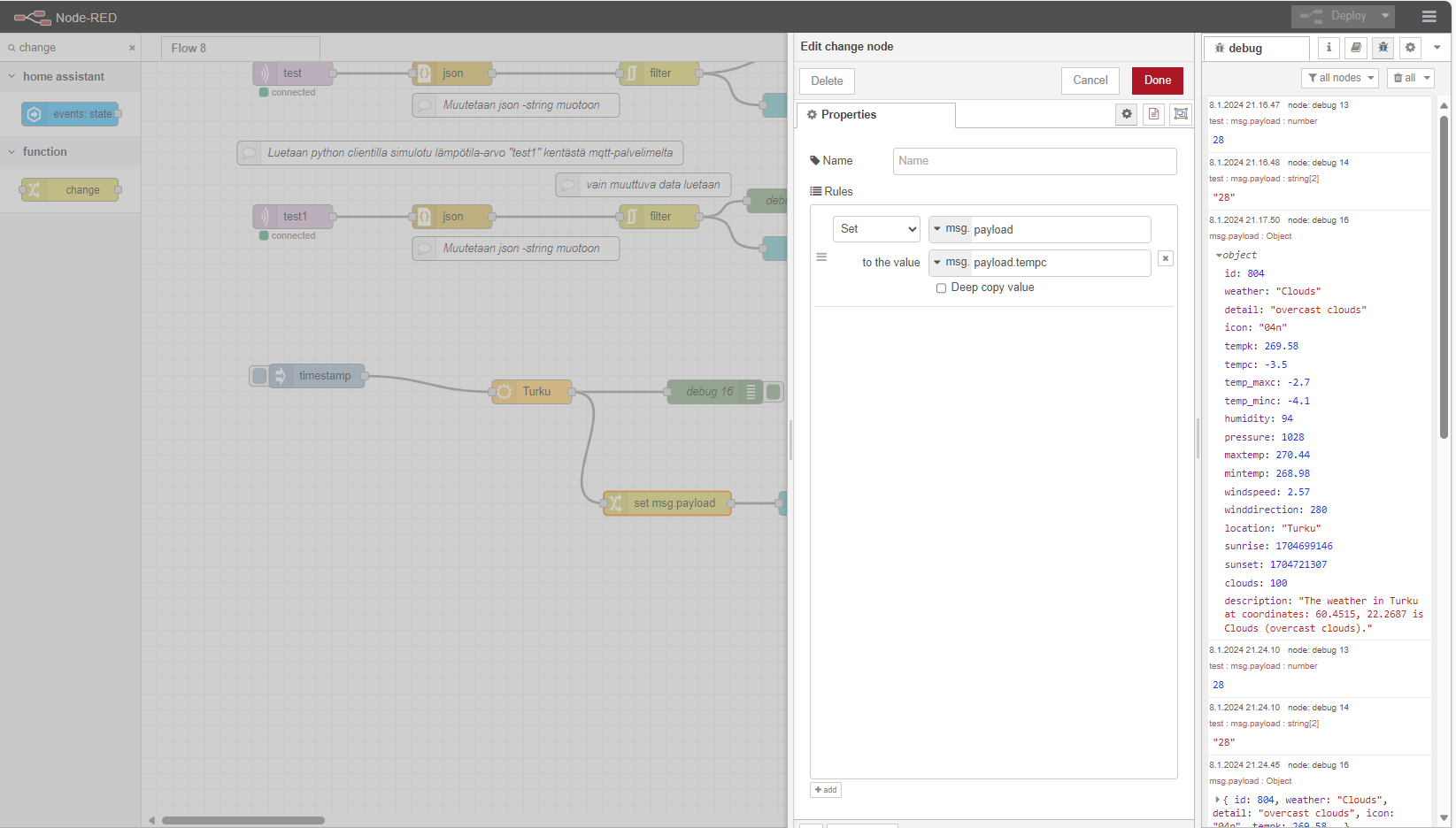
Task: Open the sidebar info tab icon
Action: [x=1329, y=48]
